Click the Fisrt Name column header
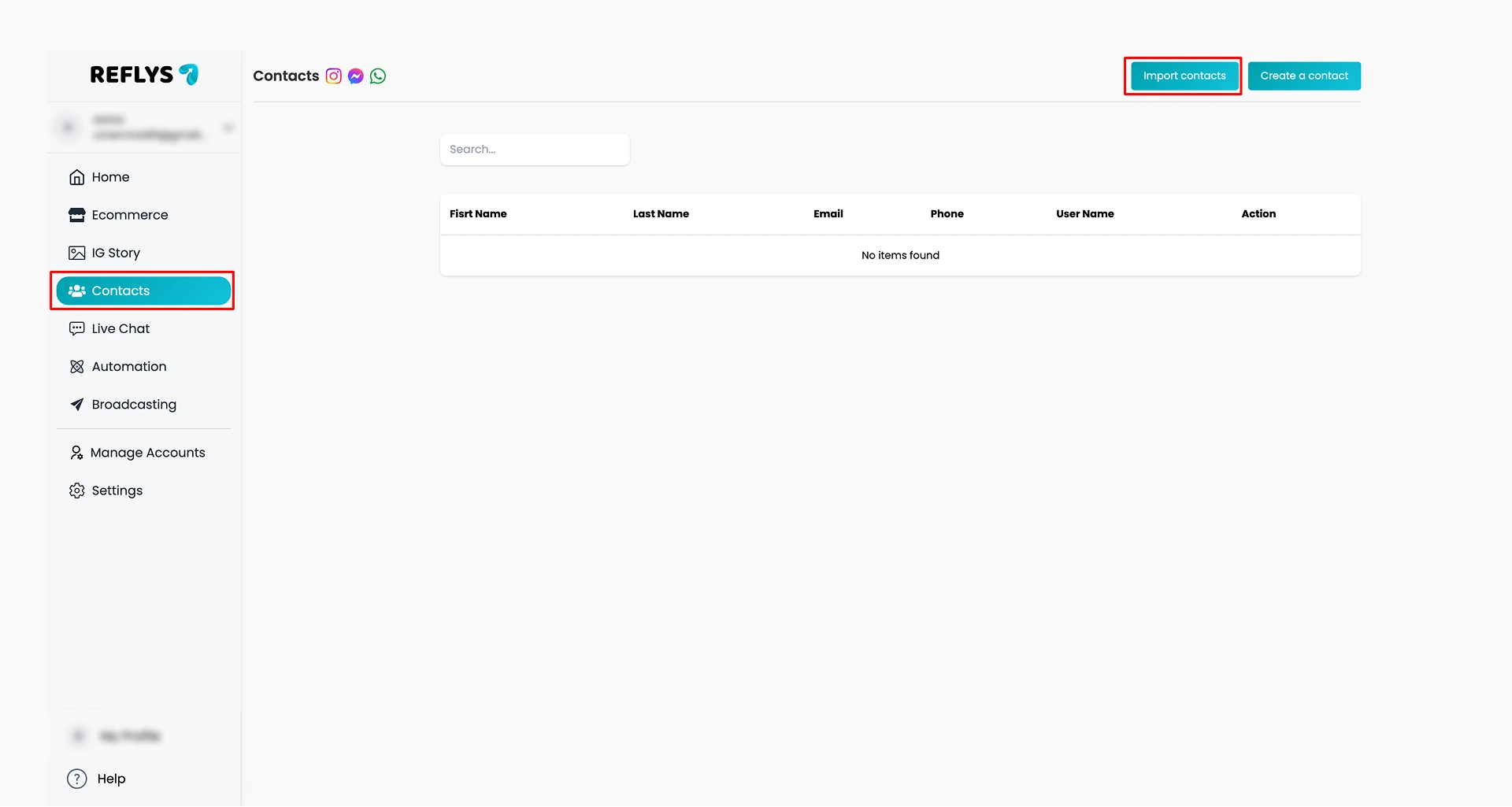Image resolution: width=1512 pixels, height=807 pixels. (478, 214)
